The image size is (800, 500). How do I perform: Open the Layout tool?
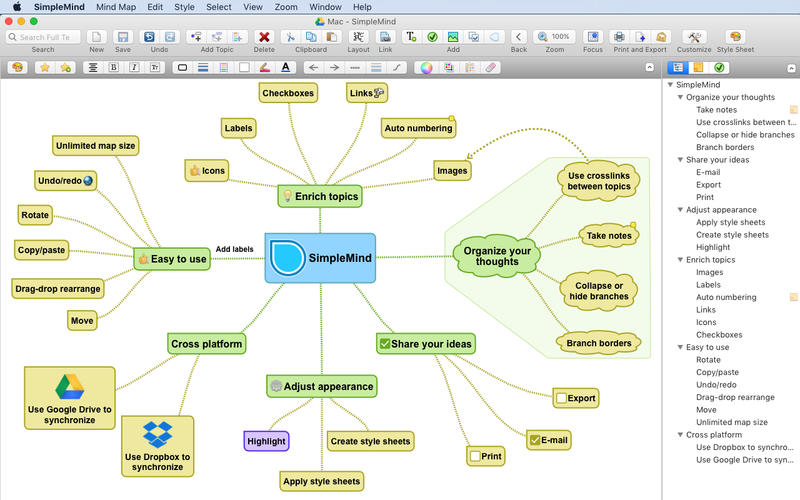359,37
